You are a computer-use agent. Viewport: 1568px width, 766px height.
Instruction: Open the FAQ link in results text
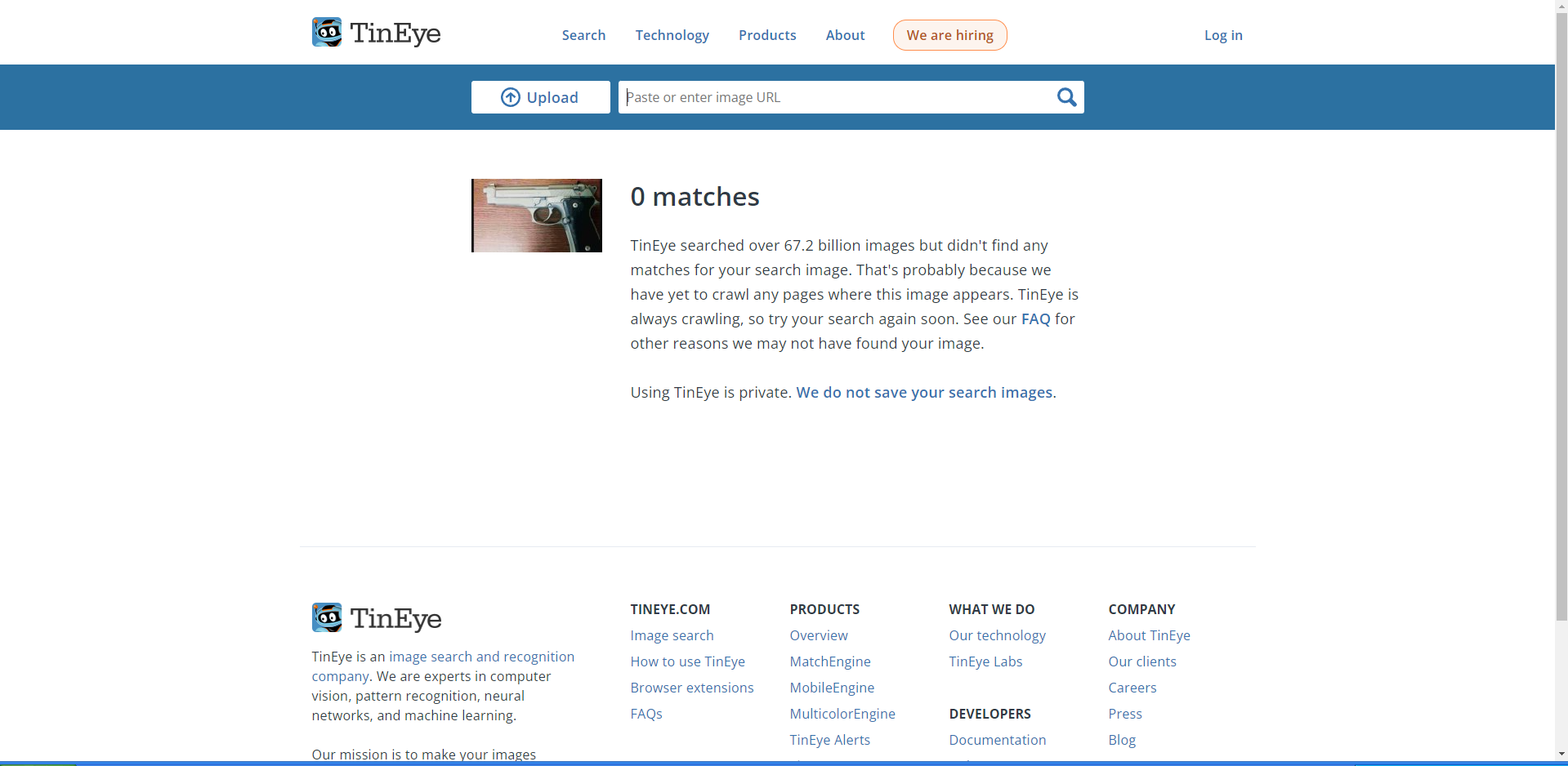(x=1035, y=319)
